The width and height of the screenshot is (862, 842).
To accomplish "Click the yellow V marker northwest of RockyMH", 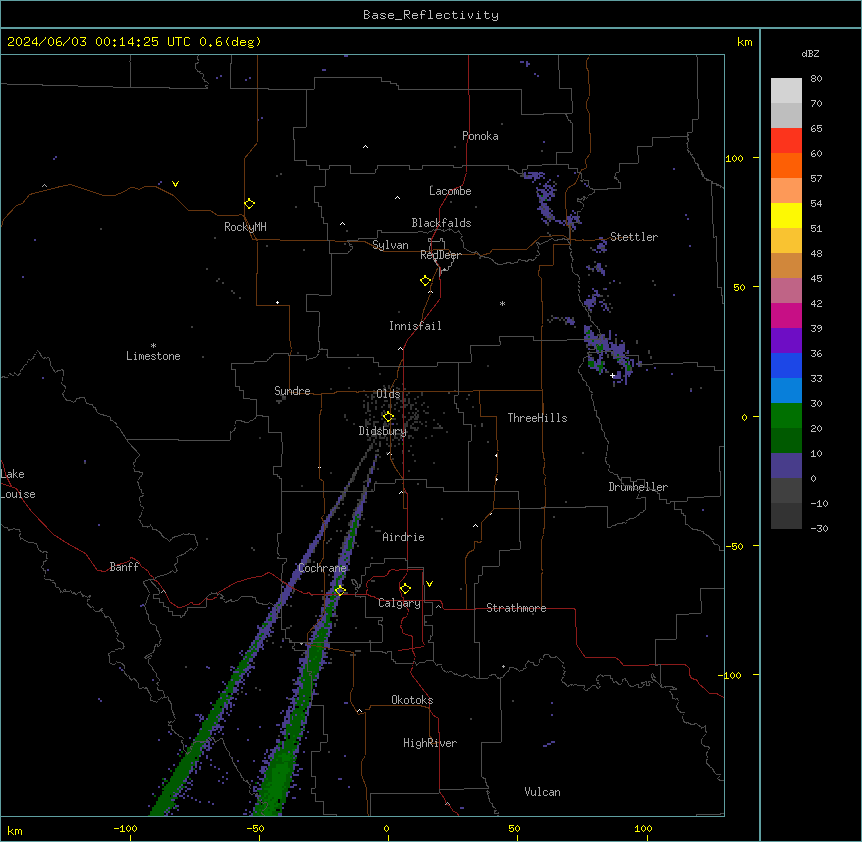I will click(x=175, y=184).
